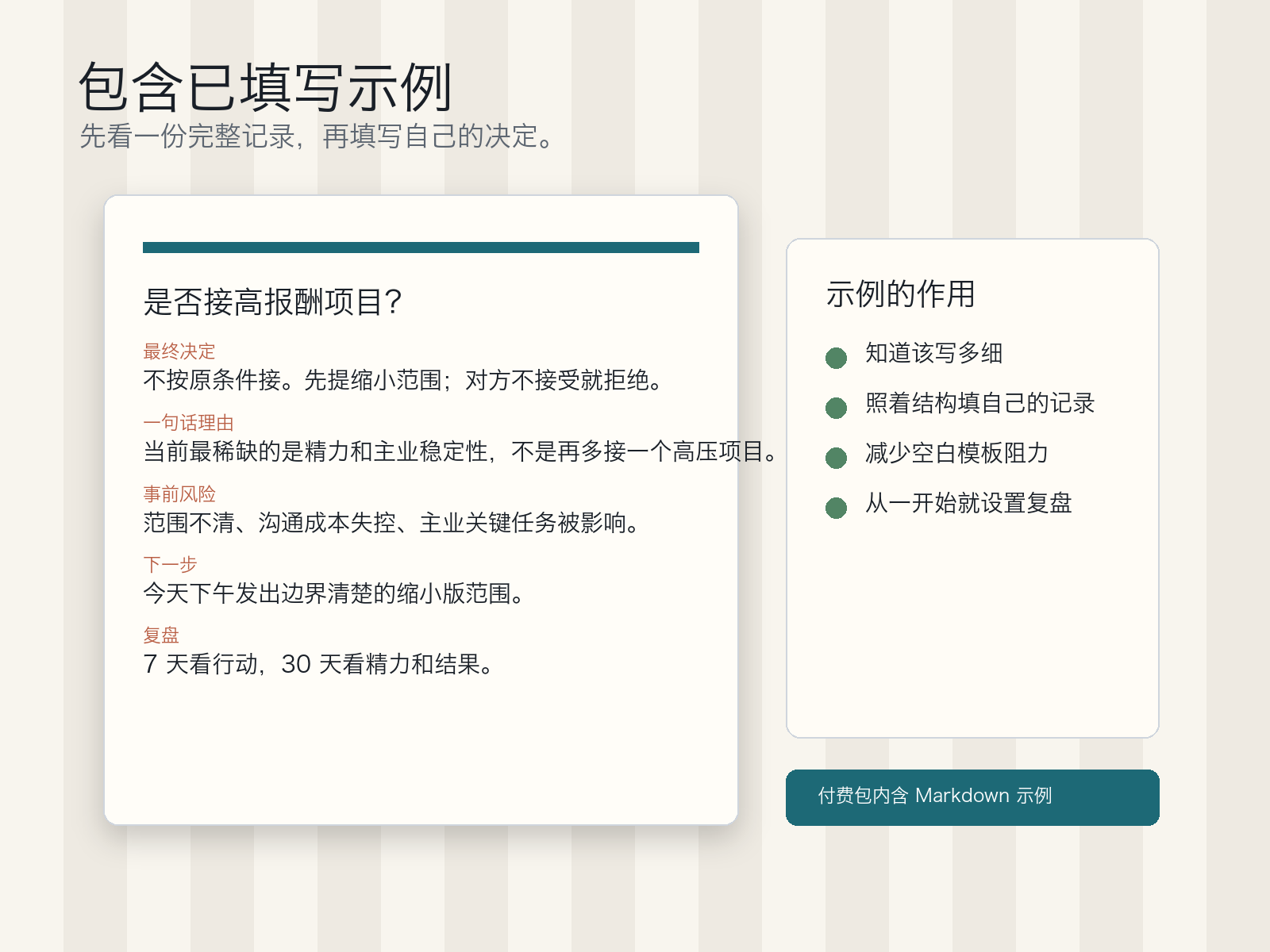Click the label '一句话理由'
Image resolution: width=1270 pixels, height=952 pixels.
point(188,422)
